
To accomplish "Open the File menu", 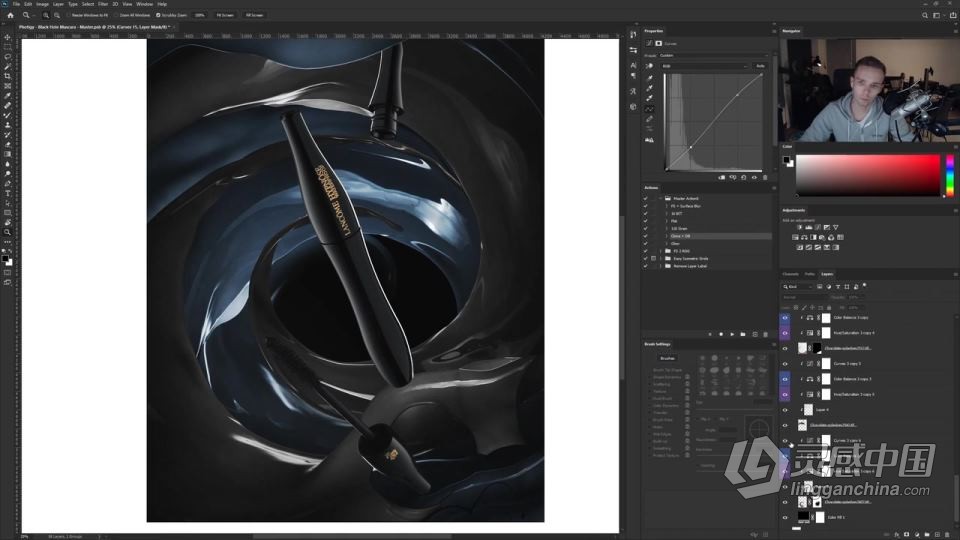I will 17,4.
